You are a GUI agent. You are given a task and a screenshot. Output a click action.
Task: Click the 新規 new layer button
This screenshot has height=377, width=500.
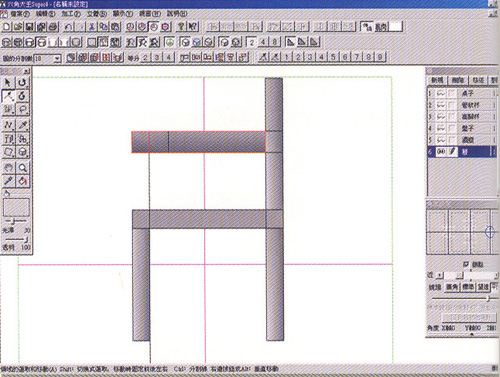(x=437, y=80)
